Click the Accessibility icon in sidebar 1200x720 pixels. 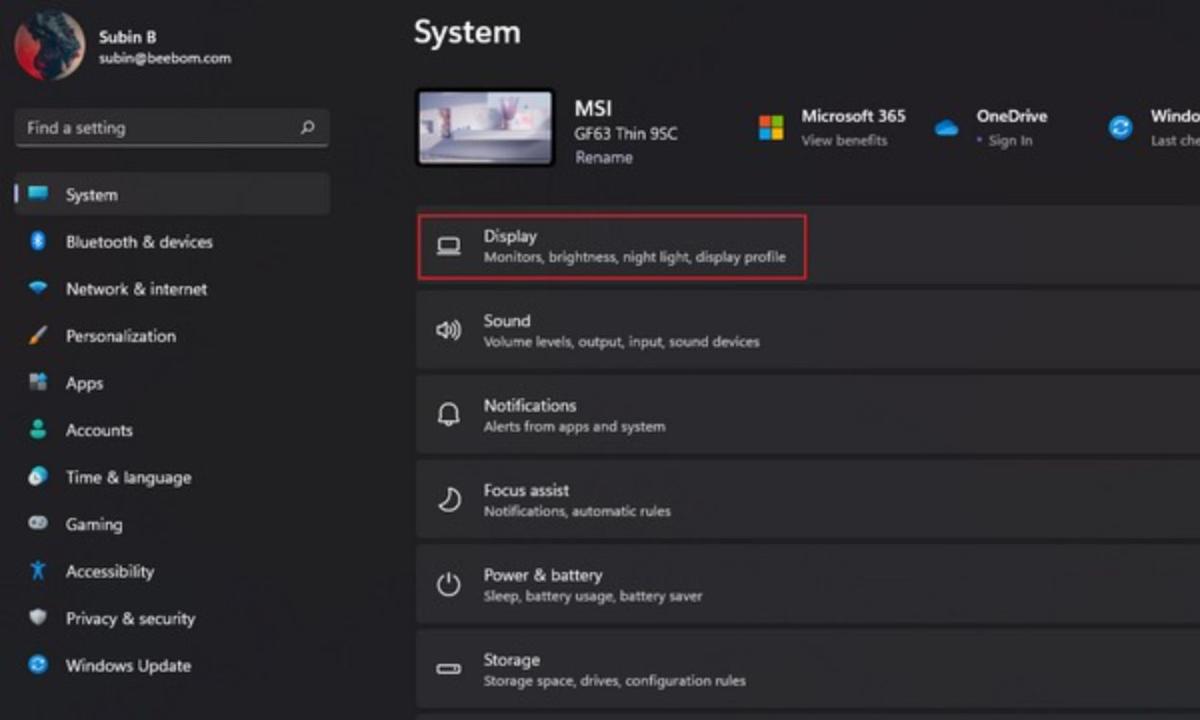click(40, 571)
